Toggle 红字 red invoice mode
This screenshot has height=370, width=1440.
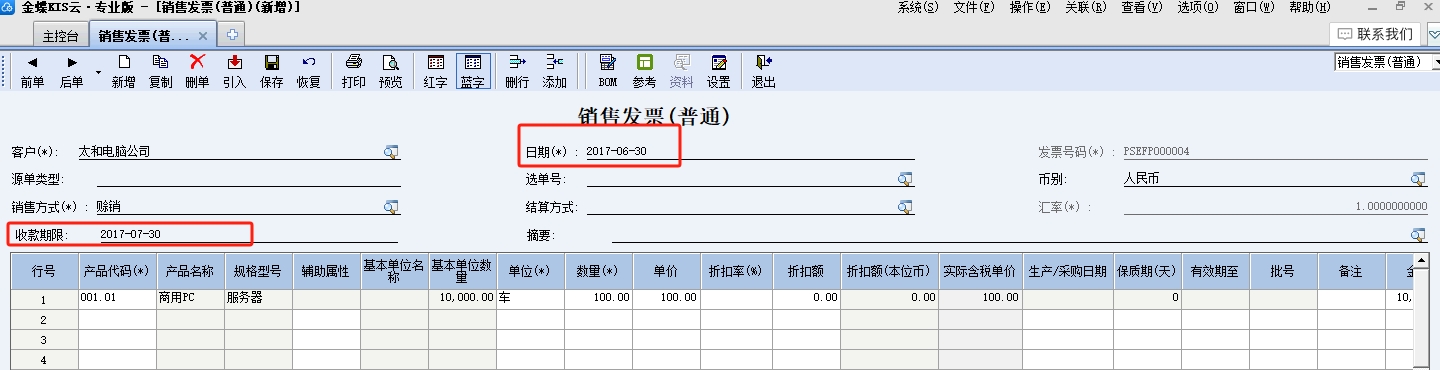[435, 71]
